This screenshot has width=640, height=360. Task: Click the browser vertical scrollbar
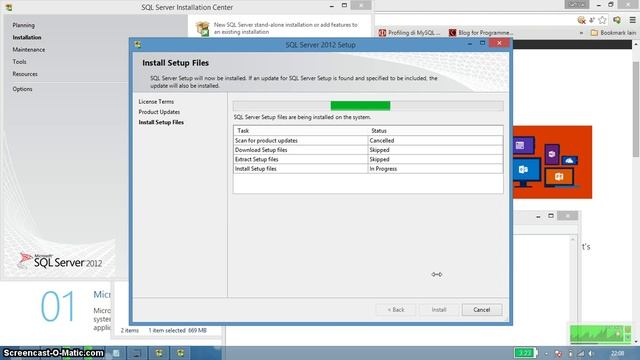[636, 109]
